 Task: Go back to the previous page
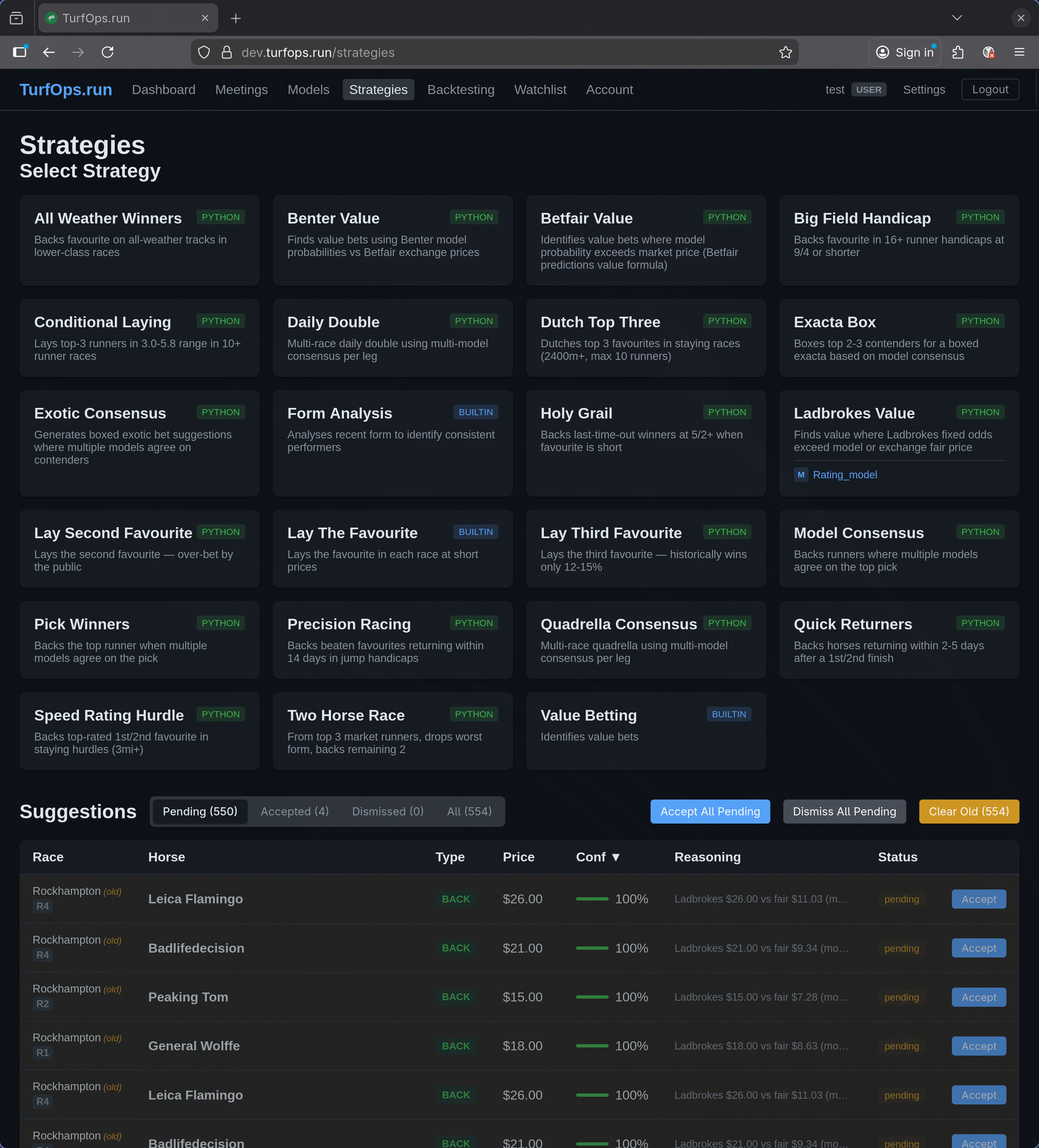click(x=49, y=53)
